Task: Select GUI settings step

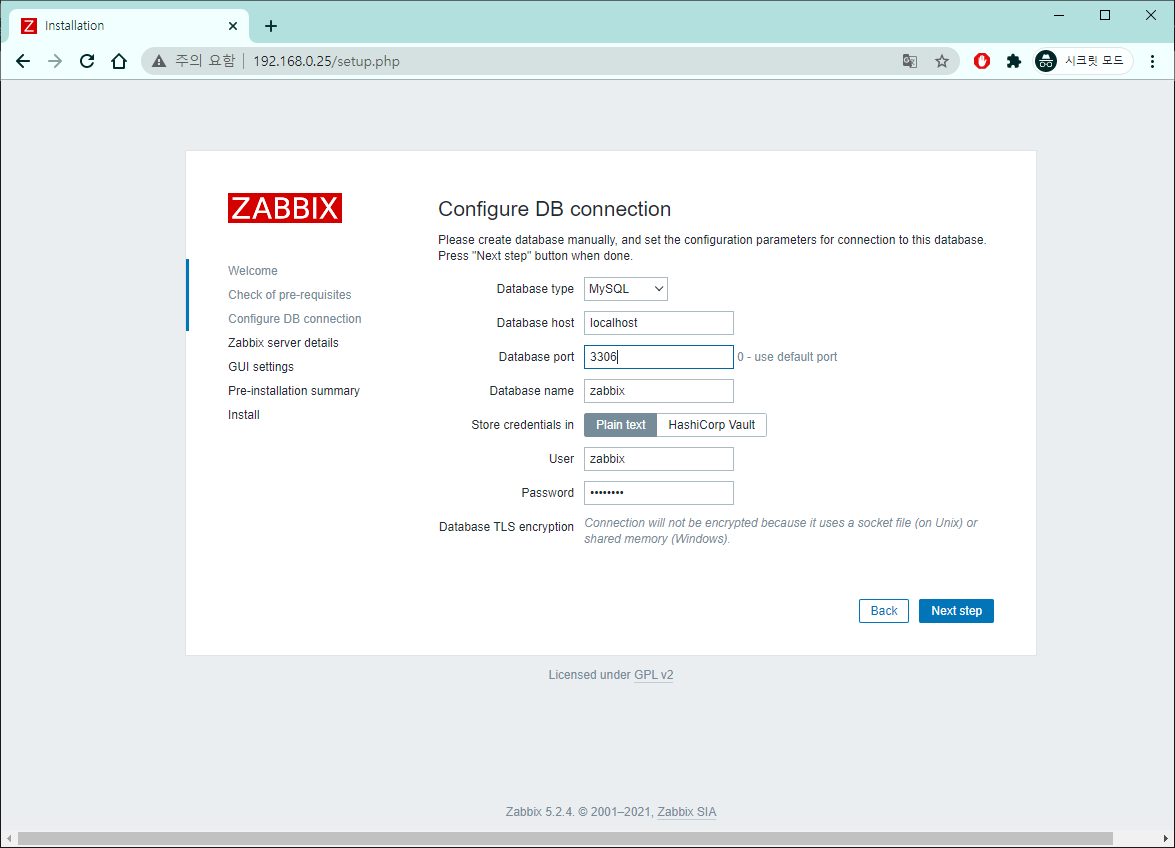Action: (261, 367)
